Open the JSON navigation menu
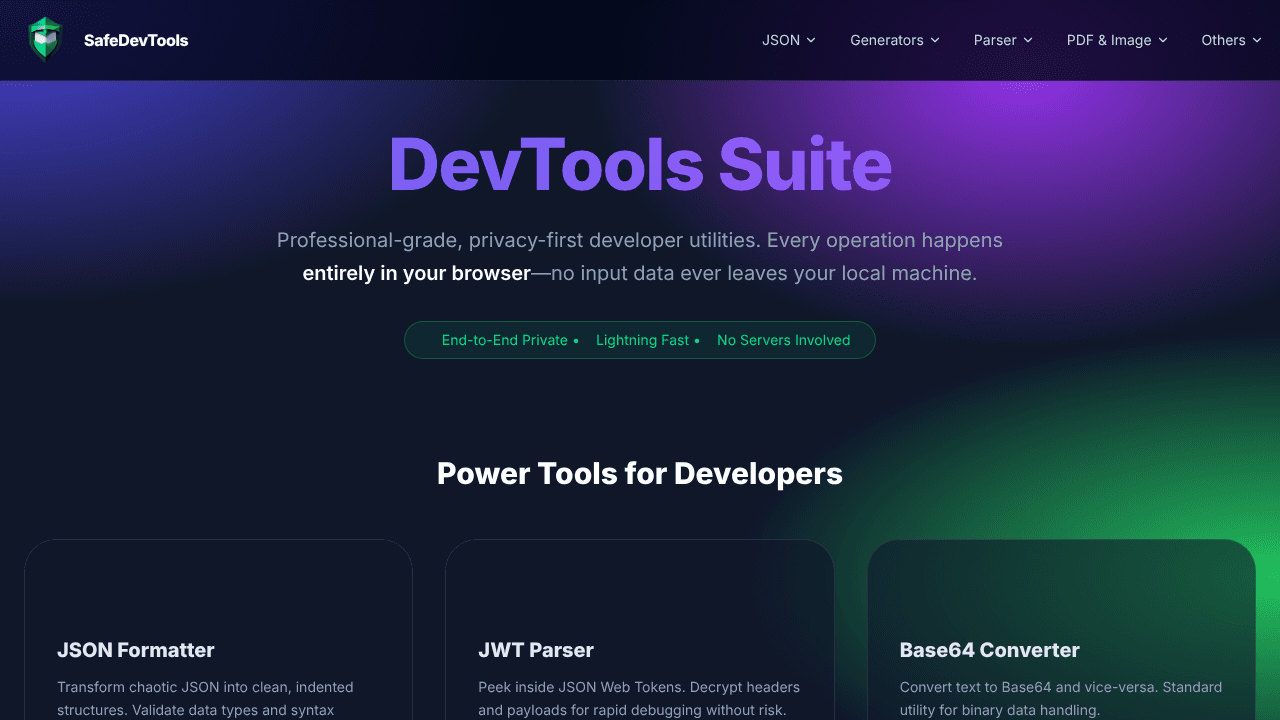 pyautogui.click(x=789, y=40)
